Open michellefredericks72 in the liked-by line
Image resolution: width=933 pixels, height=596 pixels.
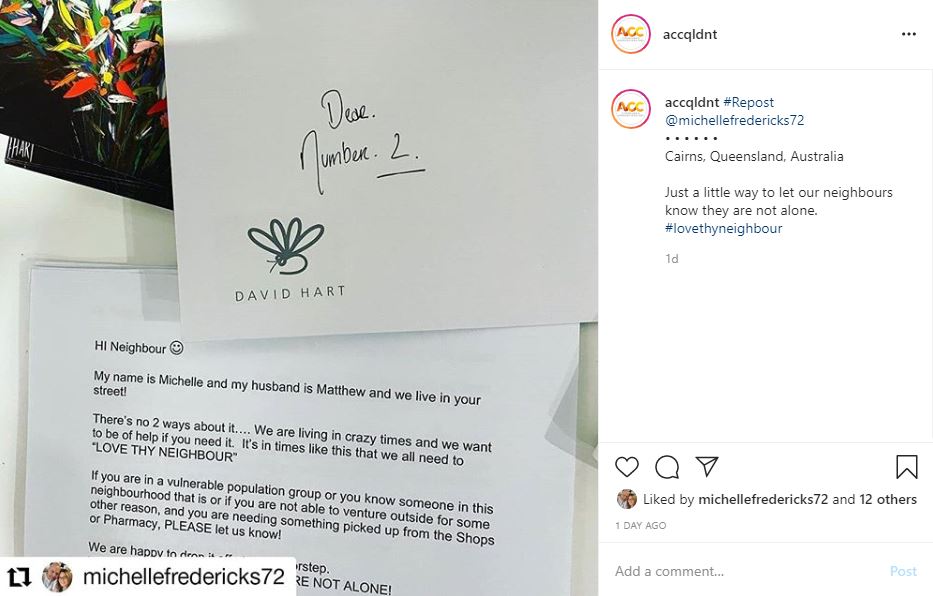coord(763,499)
